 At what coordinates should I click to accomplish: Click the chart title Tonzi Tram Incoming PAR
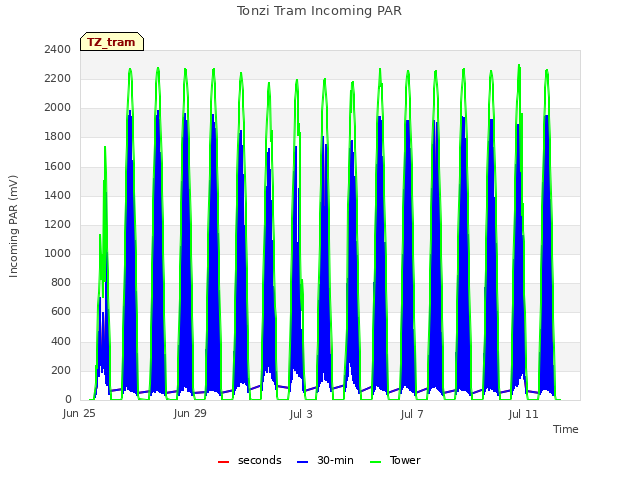pyautogui.click(x=319, y=11)
